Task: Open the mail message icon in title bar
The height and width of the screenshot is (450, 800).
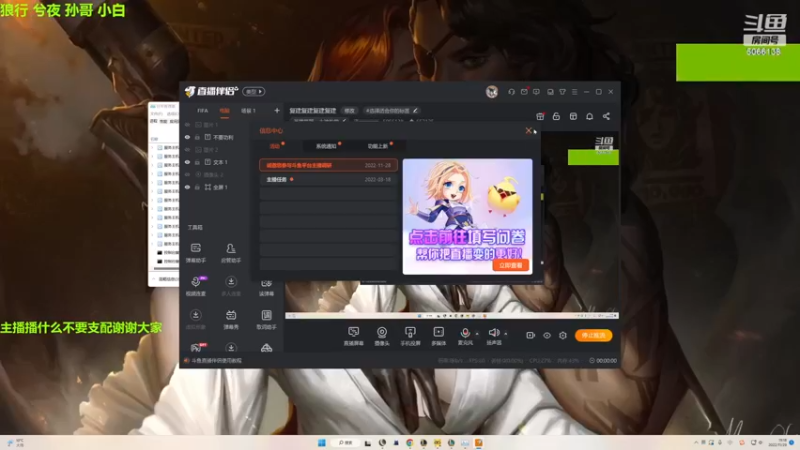Action: tap(524, 92)
